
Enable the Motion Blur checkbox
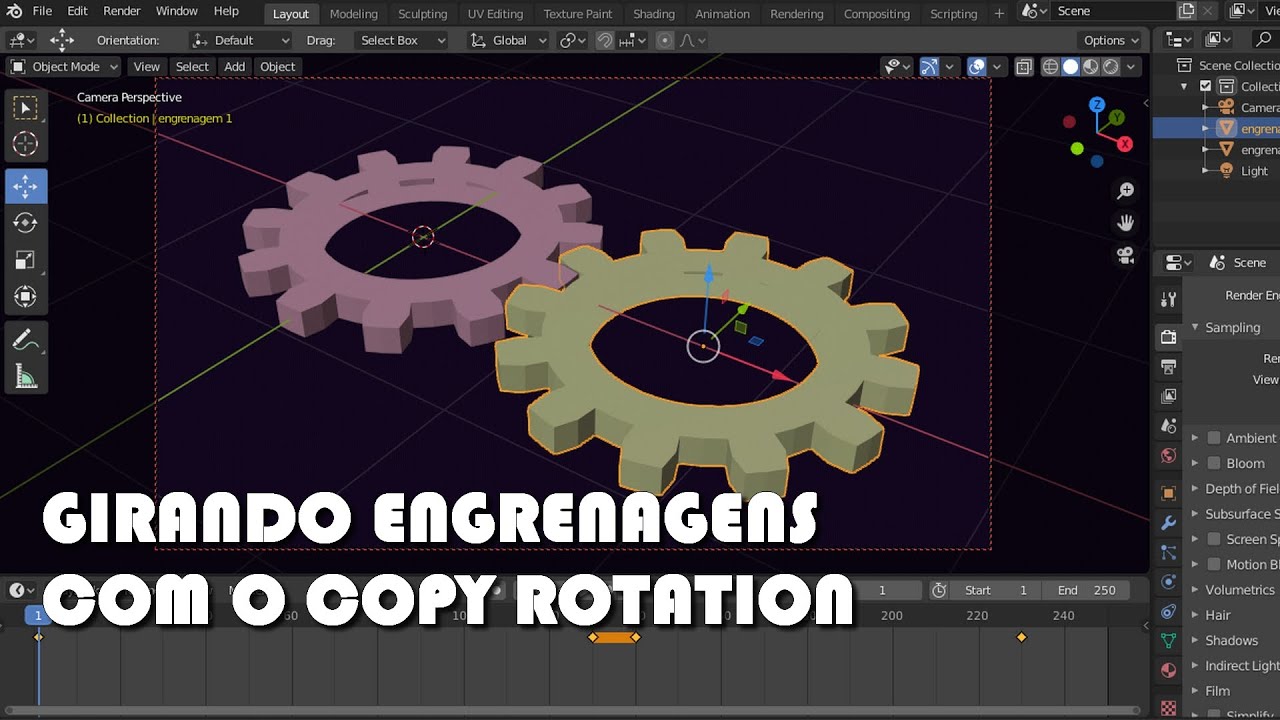1214,564
